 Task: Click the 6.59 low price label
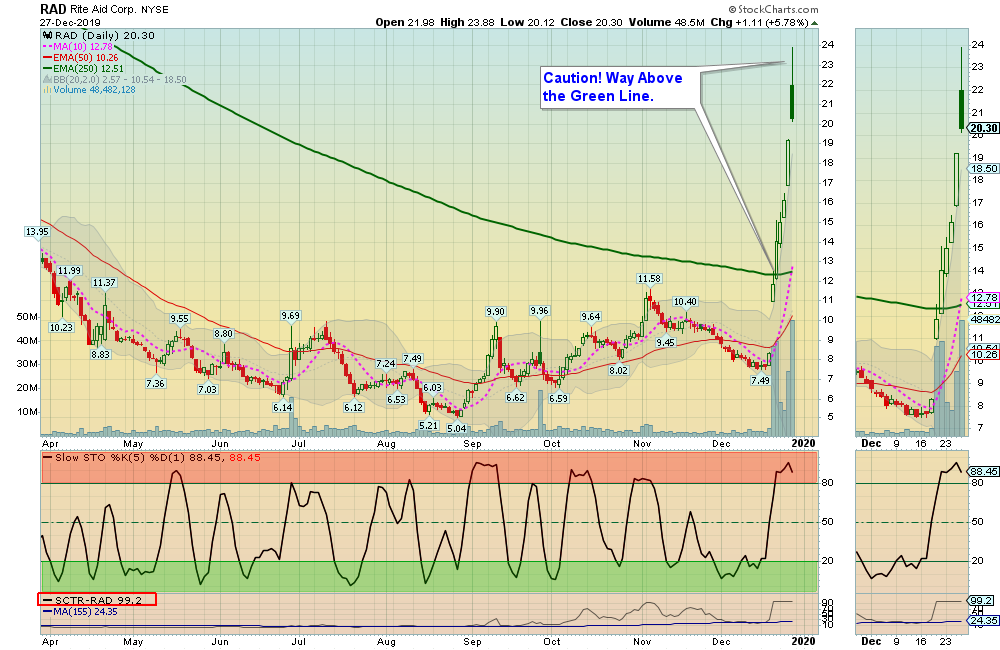coord(558,398)
